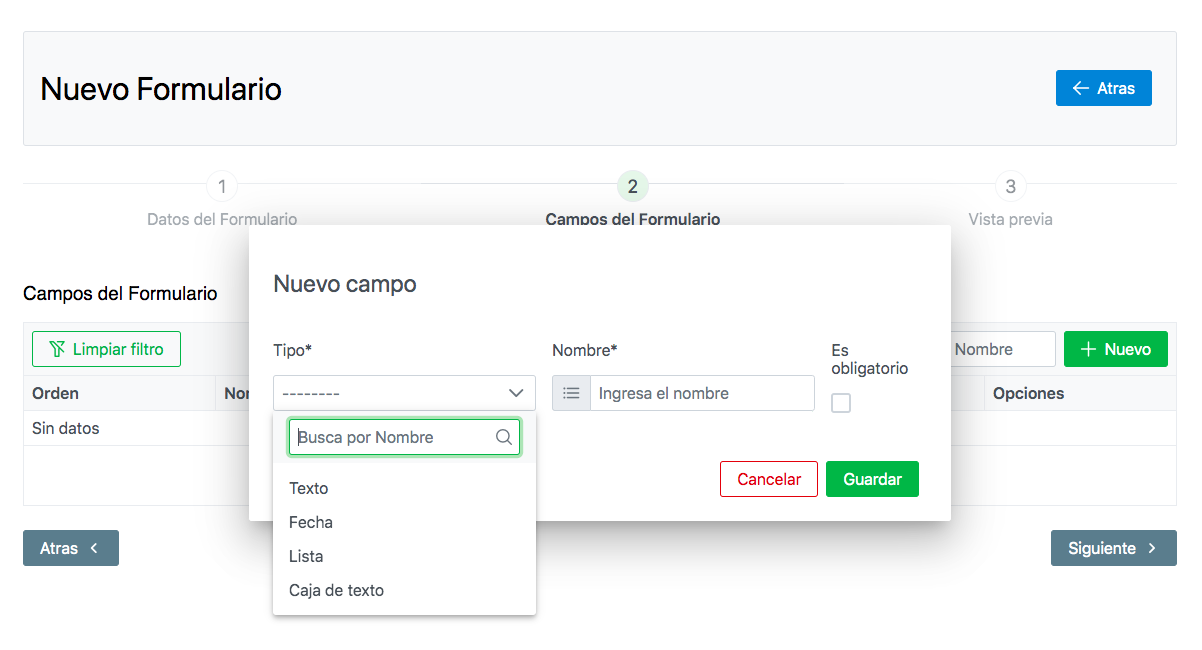Viewport: 1202px width, 650px height.
Task: Click the list icon beside Nombre field
Action: 571,393
